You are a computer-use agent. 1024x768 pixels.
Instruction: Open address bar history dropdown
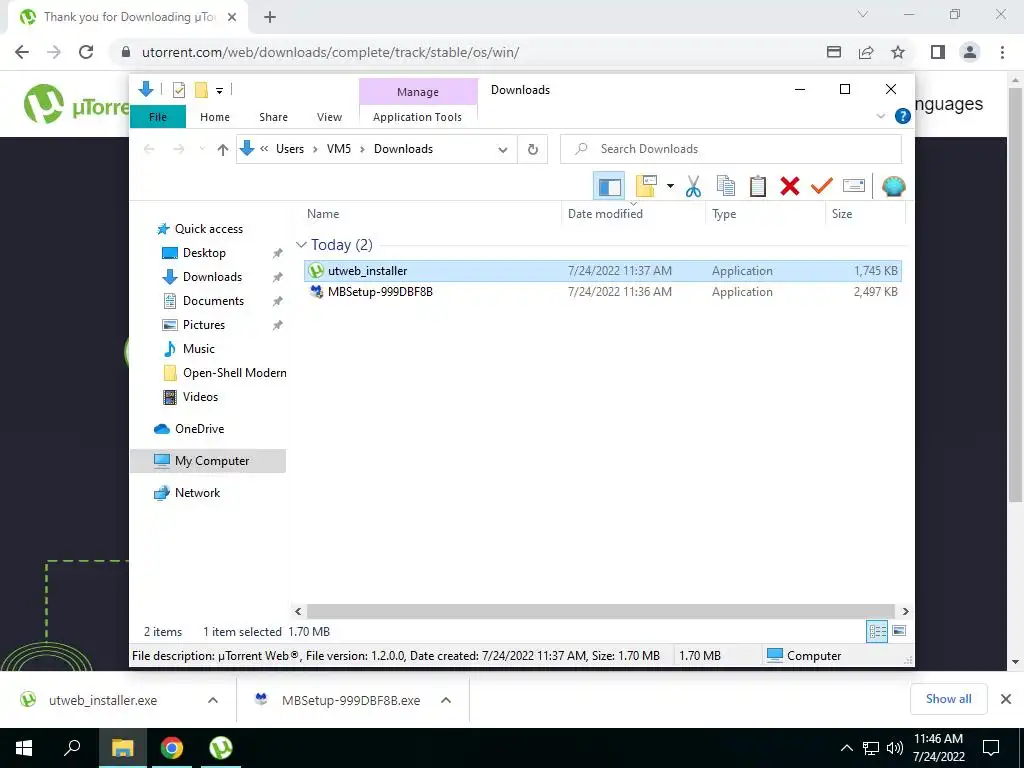pyautogui.click(x=503, y=150)
